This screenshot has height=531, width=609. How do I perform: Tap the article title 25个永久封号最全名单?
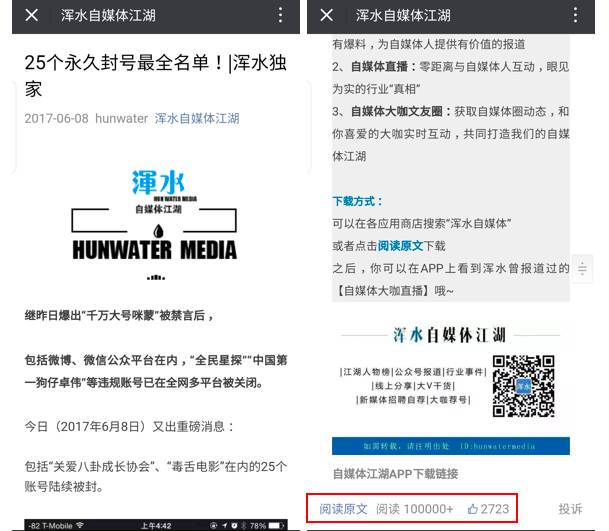pyautogui.click(x=155, y=76)
